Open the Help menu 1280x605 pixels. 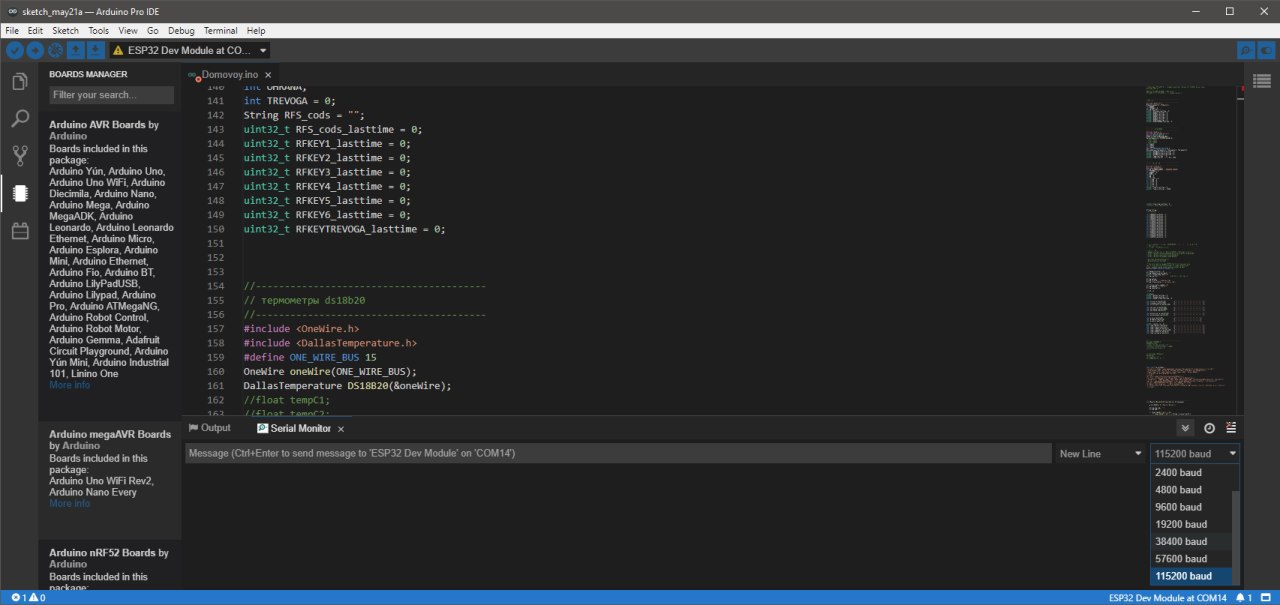tap(256, 31)
